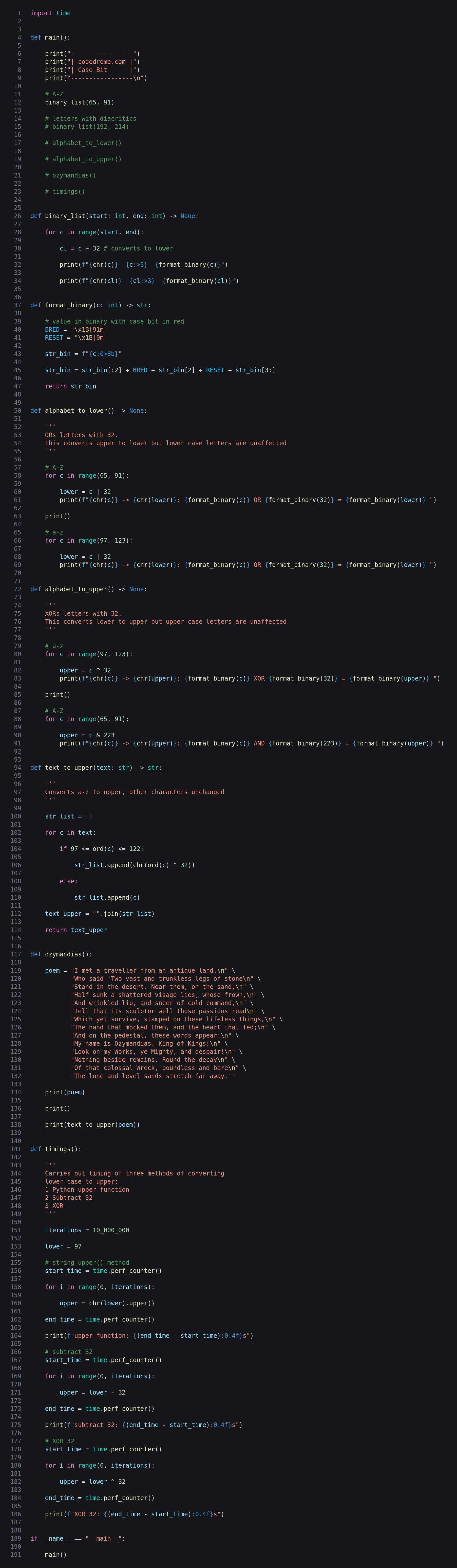Click the print line containing 'AND {format_binary(223)}'
The height and width of the screenshot is (1568, 457).
[x=252, y=743]
